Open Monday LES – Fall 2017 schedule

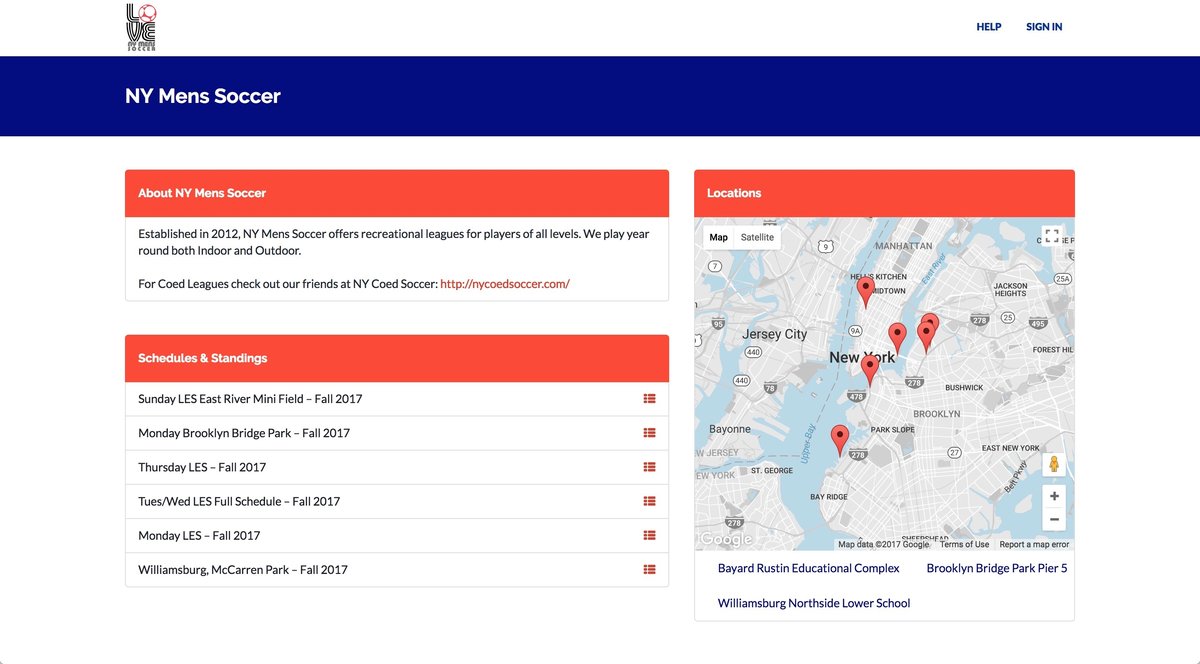pos(199,535)
